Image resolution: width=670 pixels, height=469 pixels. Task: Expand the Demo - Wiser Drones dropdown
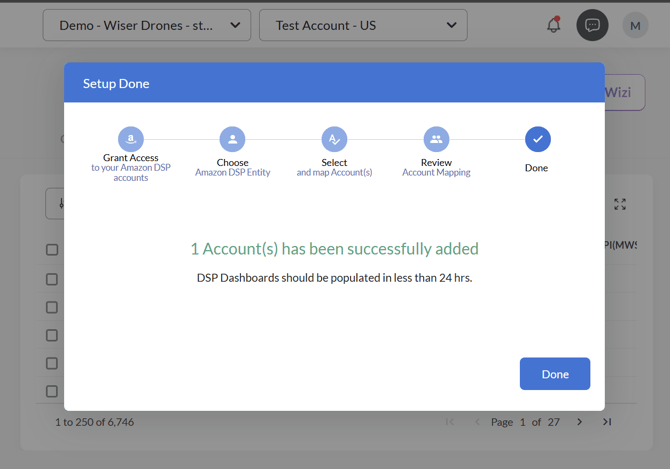(x=147, y=25)
